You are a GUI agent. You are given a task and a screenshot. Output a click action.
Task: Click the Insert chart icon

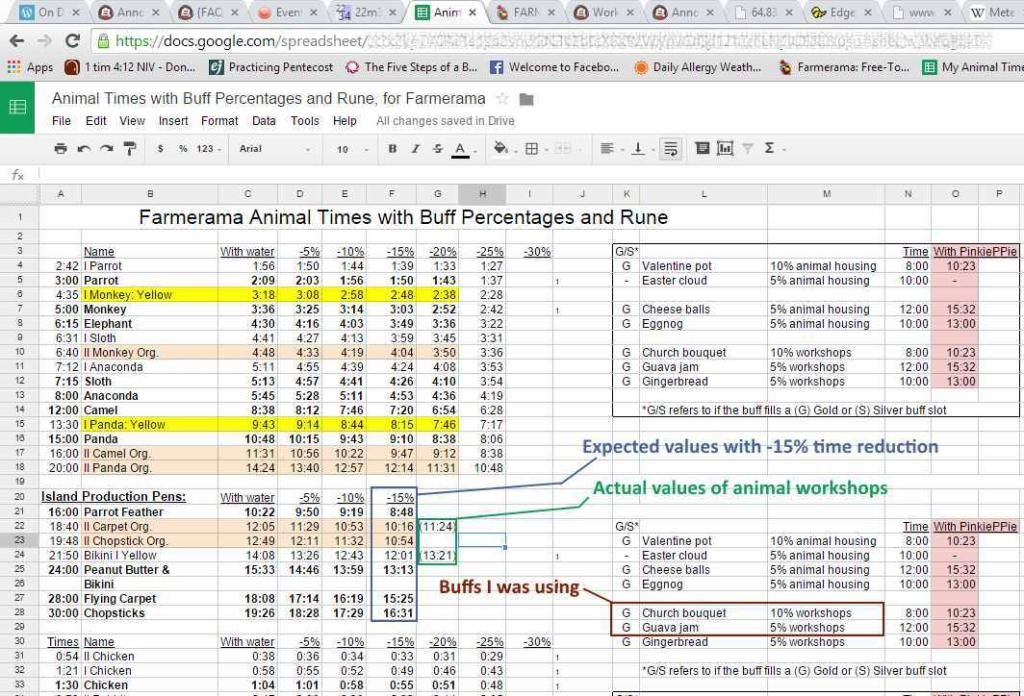tap(724, 148)
